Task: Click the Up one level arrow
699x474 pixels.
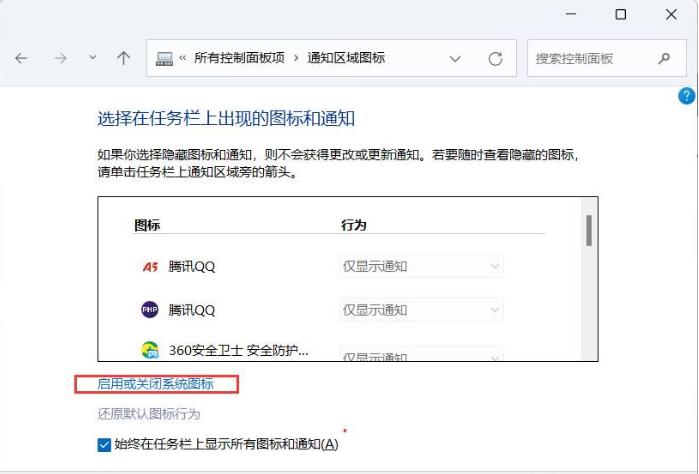Action: (123, 59)
